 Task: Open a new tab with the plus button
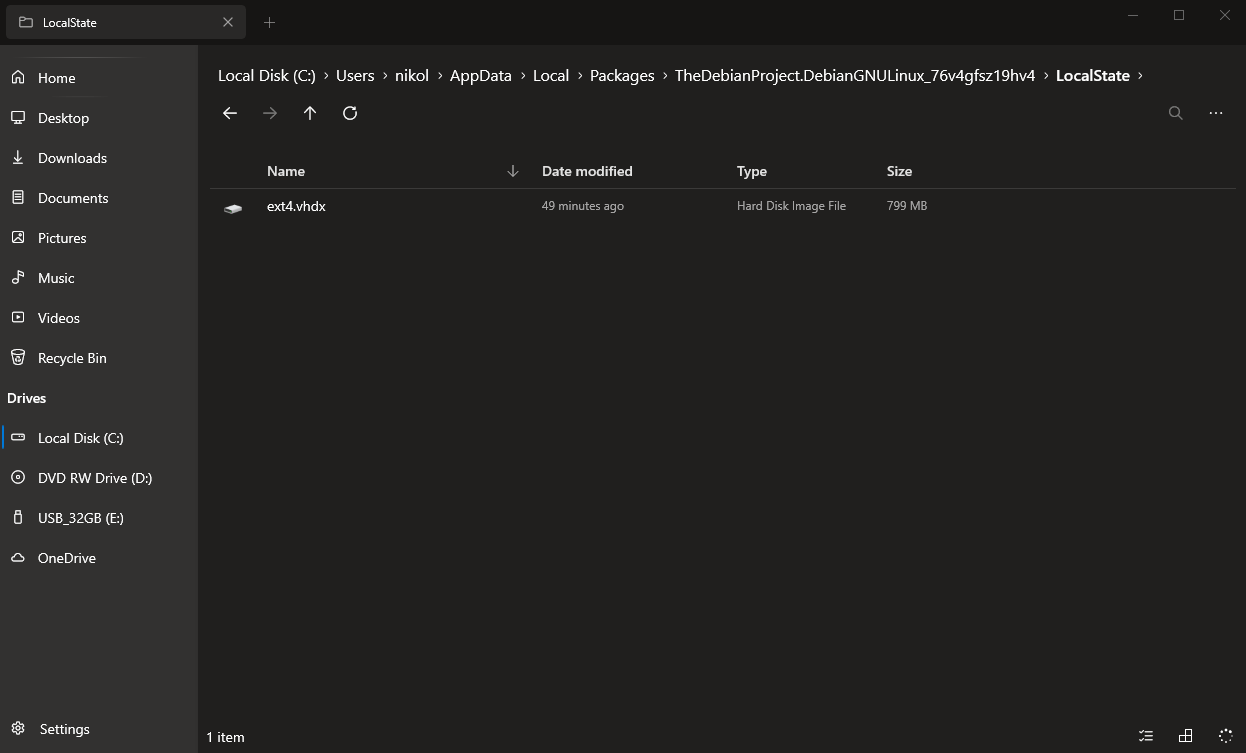pos(269,21)
